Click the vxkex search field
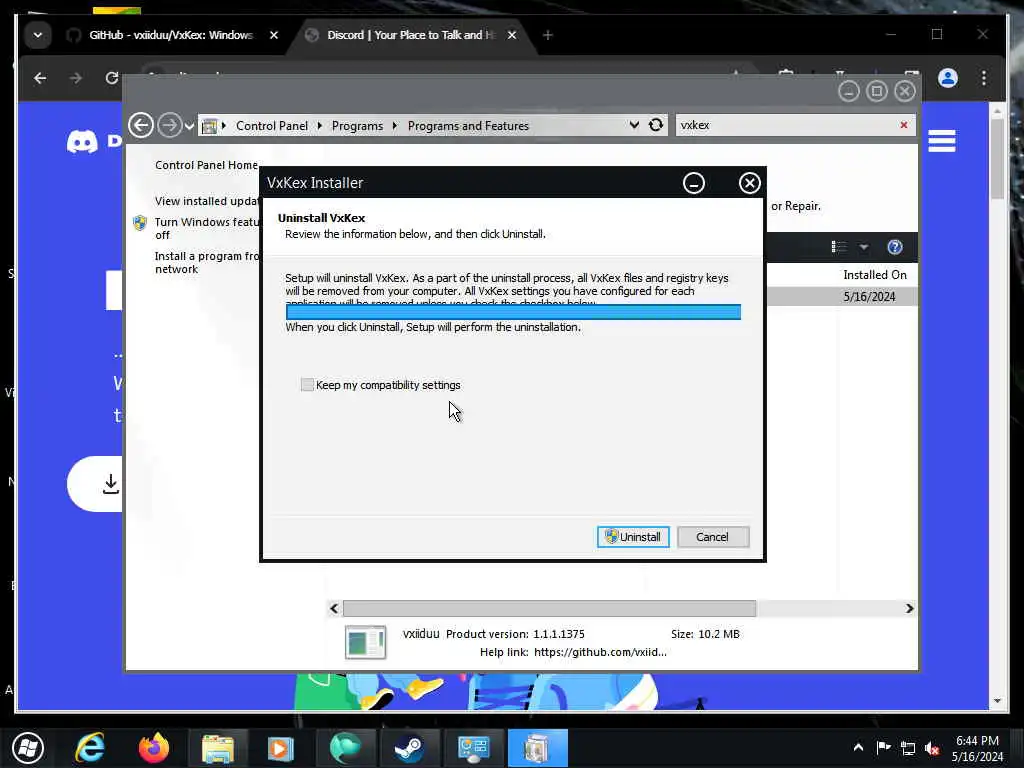1024x768 pixels. click(x=787, y=125)
